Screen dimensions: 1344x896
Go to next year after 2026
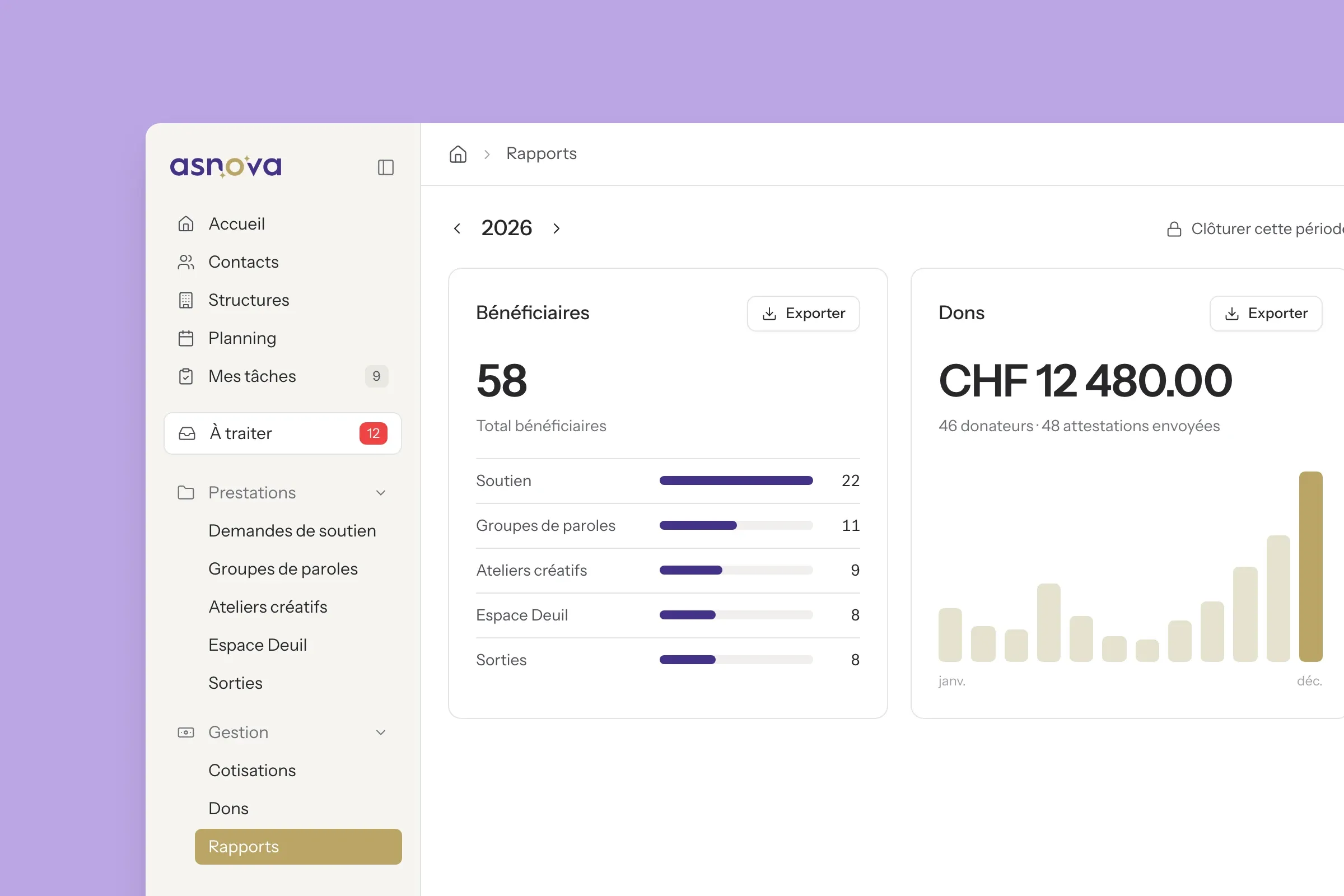pyautogui.click(x=557, y=228)
